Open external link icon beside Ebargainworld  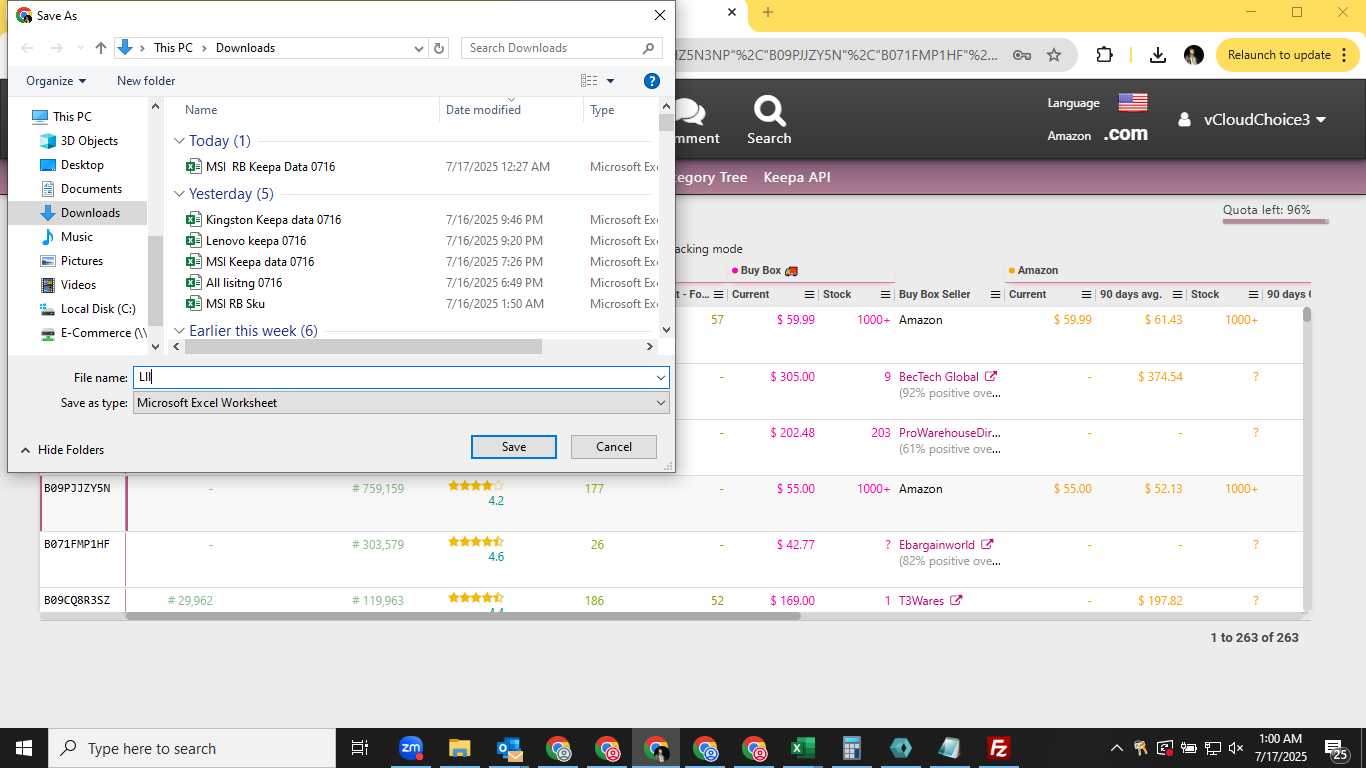[x=987, y=545]
